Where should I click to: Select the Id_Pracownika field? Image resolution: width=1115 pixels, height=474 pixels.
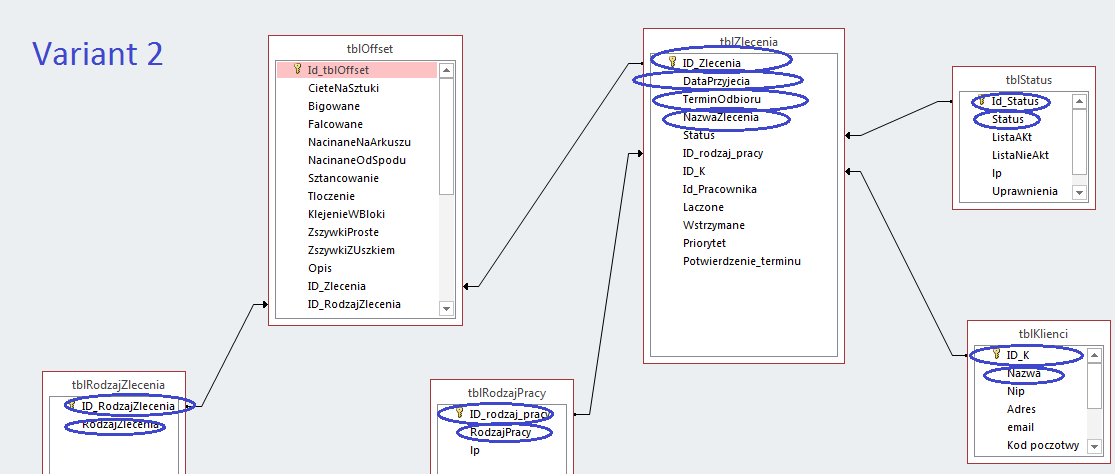(x=719, y=189)
